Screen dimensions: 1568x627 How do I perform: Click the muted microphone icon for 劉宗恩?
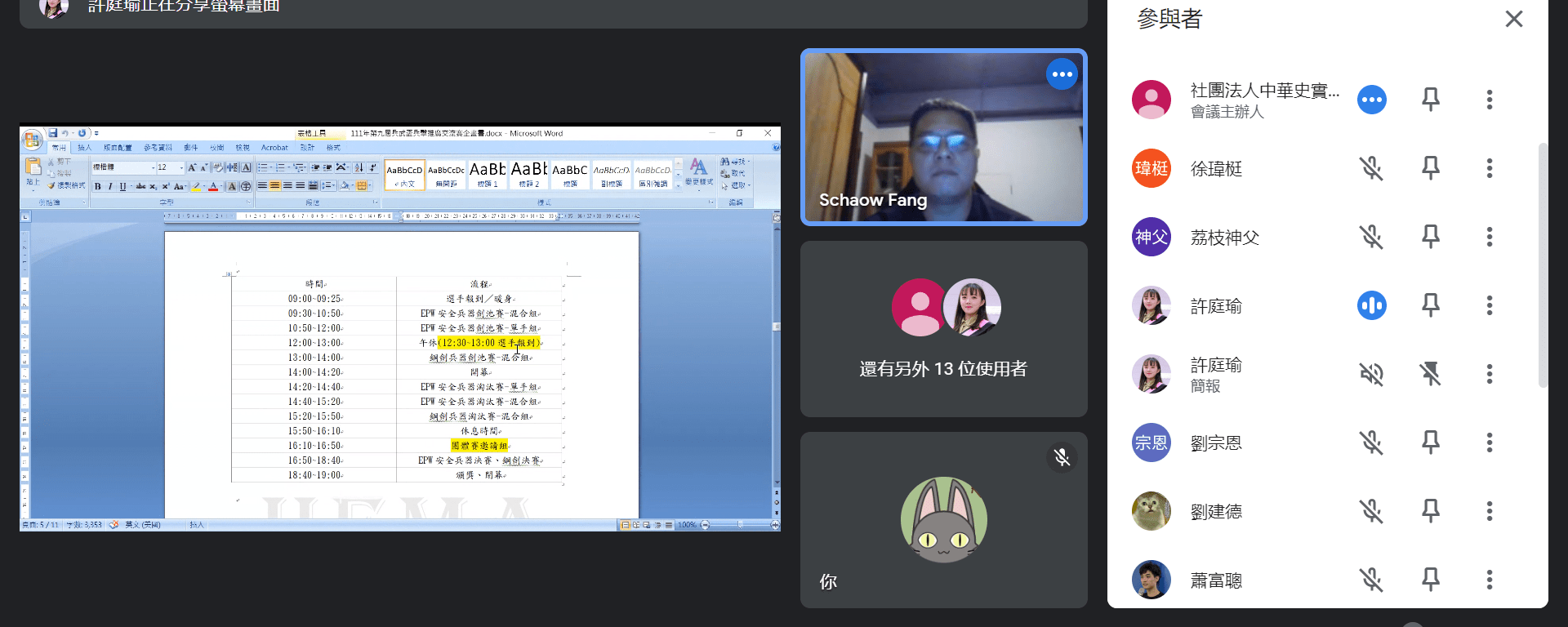point(1371,442)
